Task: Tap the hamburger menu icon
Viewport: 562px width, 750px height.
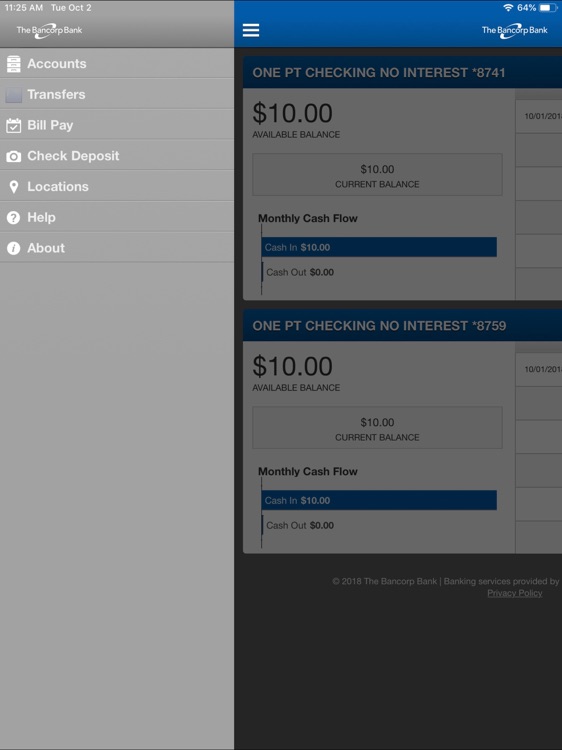Action: 251,30
